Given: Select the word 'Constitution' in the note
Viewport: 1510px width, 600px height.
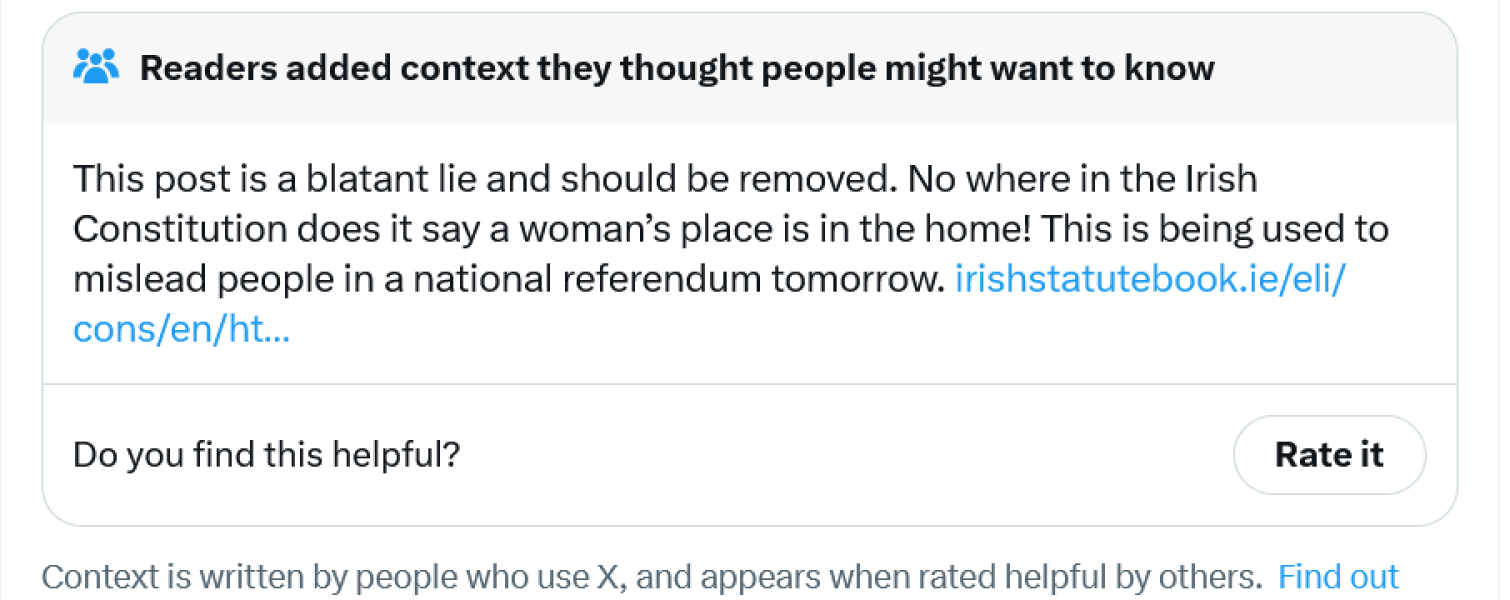Looking at the screenshot, I should click(x=179, y=230).
